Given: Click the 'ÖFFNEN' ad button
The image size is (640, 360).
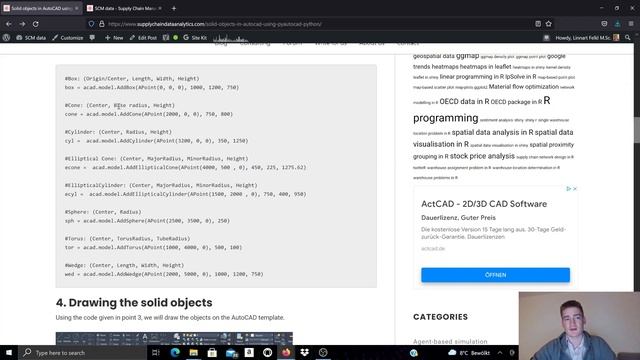Looking at the screenshot, I should (x=496, y=275).
